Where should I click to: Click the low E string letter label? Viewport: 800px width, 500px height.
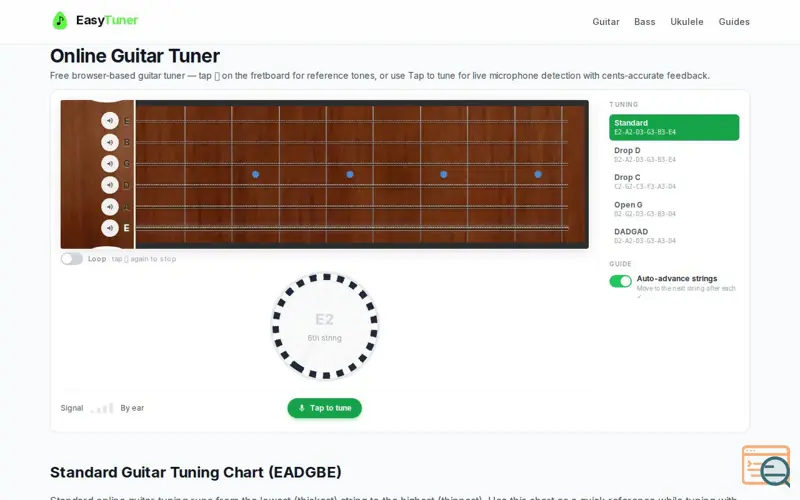[127, 228]
